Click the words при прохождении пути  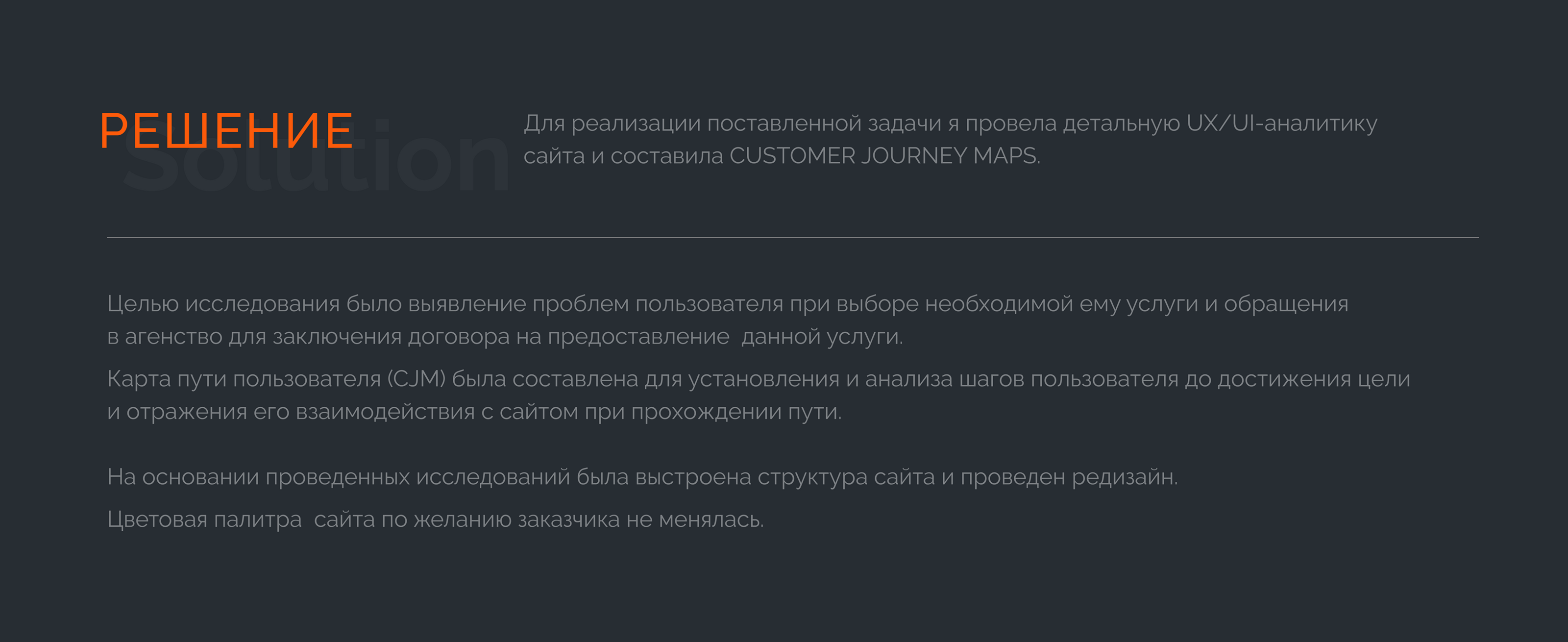click(713, 412)
